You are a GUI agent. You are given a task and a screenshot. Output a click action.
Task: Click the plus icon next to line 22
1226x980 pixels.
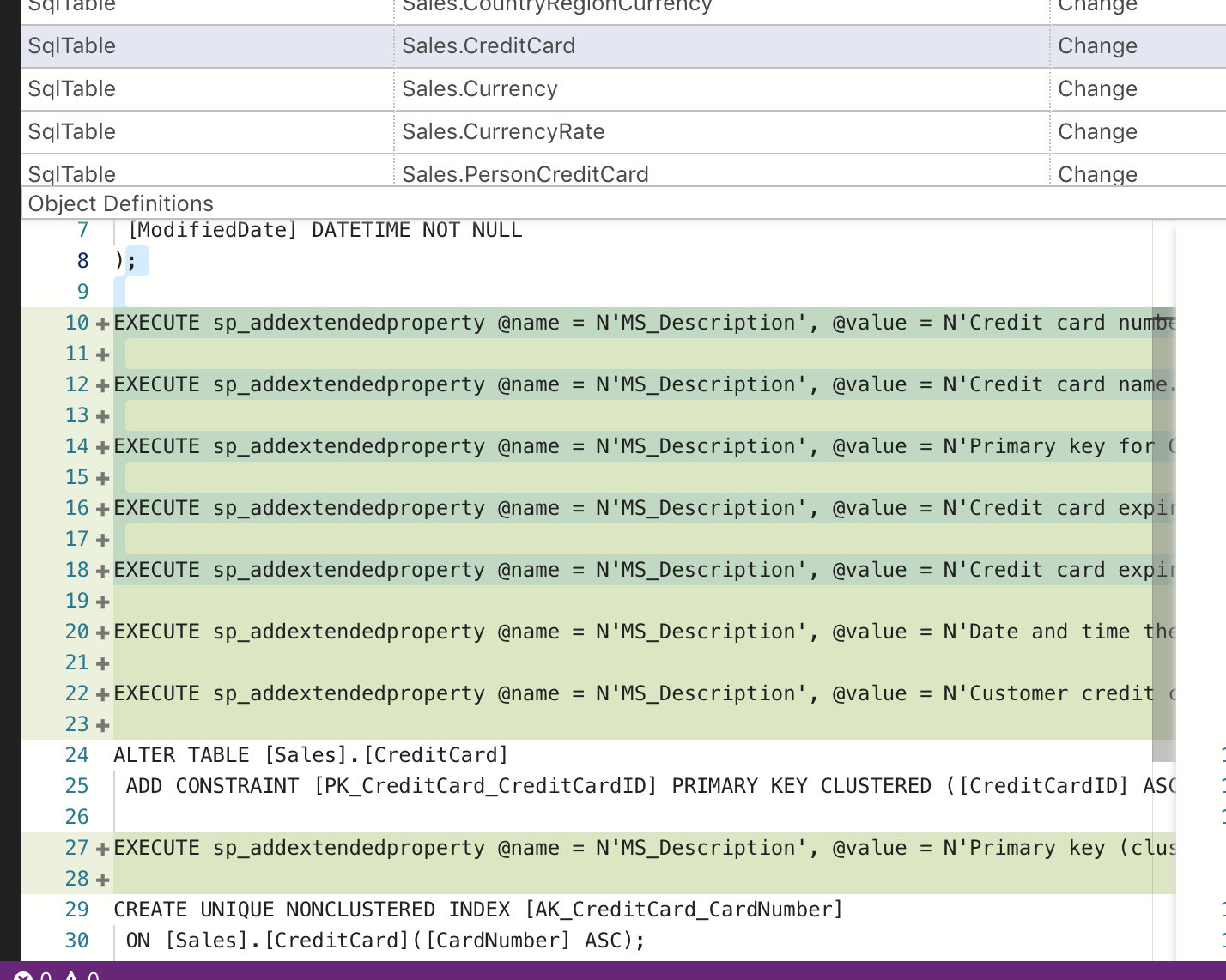tap(101, 694)
